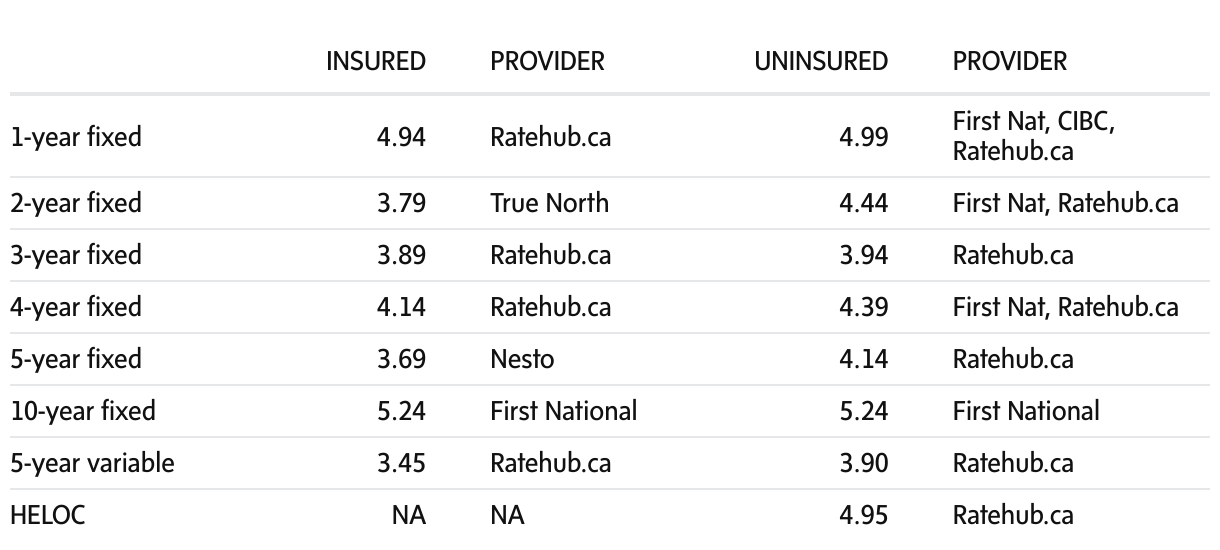
Task: Click Ratehub.ca for the uninsured HELOC rate
Action: [x=1013, y=515]
